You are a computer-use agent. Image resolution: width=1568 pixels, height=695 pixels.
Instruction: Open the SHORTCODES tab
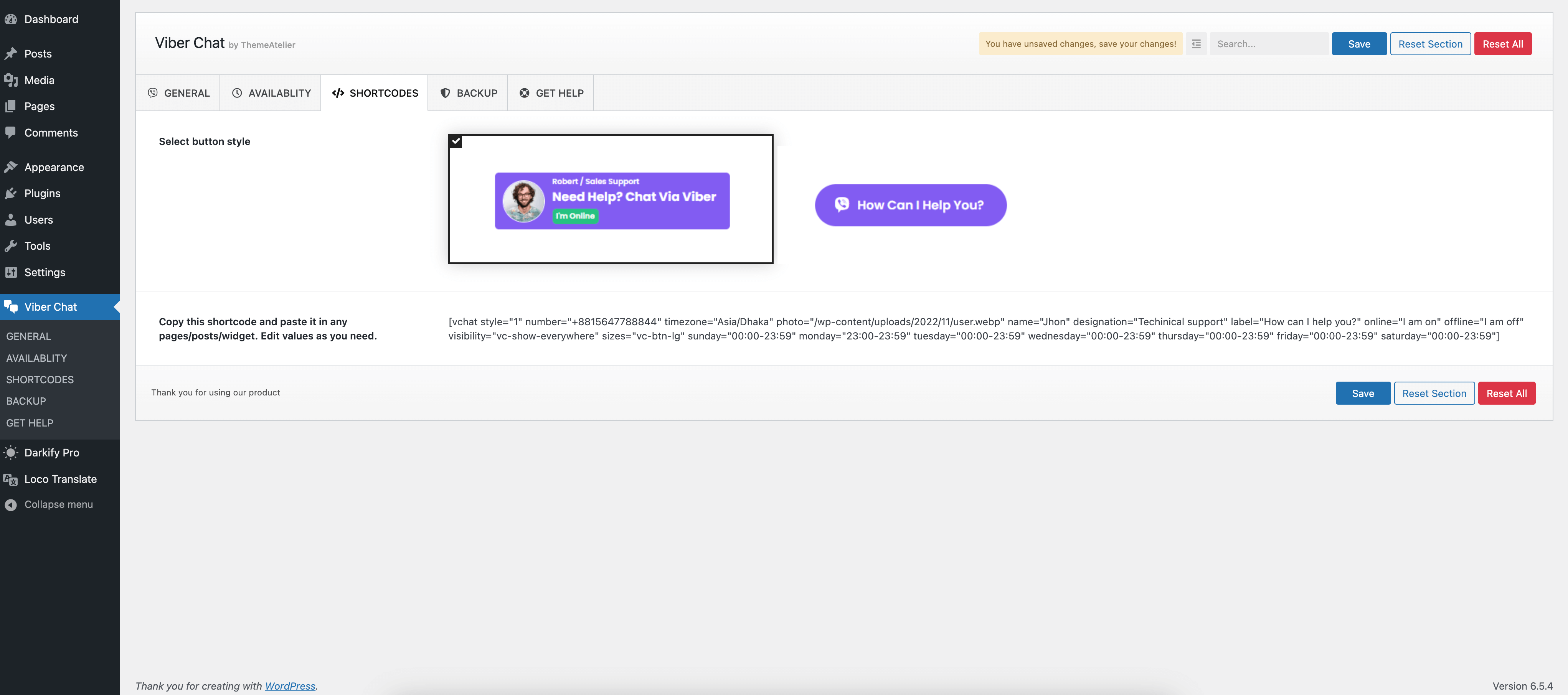coord(375,93)
